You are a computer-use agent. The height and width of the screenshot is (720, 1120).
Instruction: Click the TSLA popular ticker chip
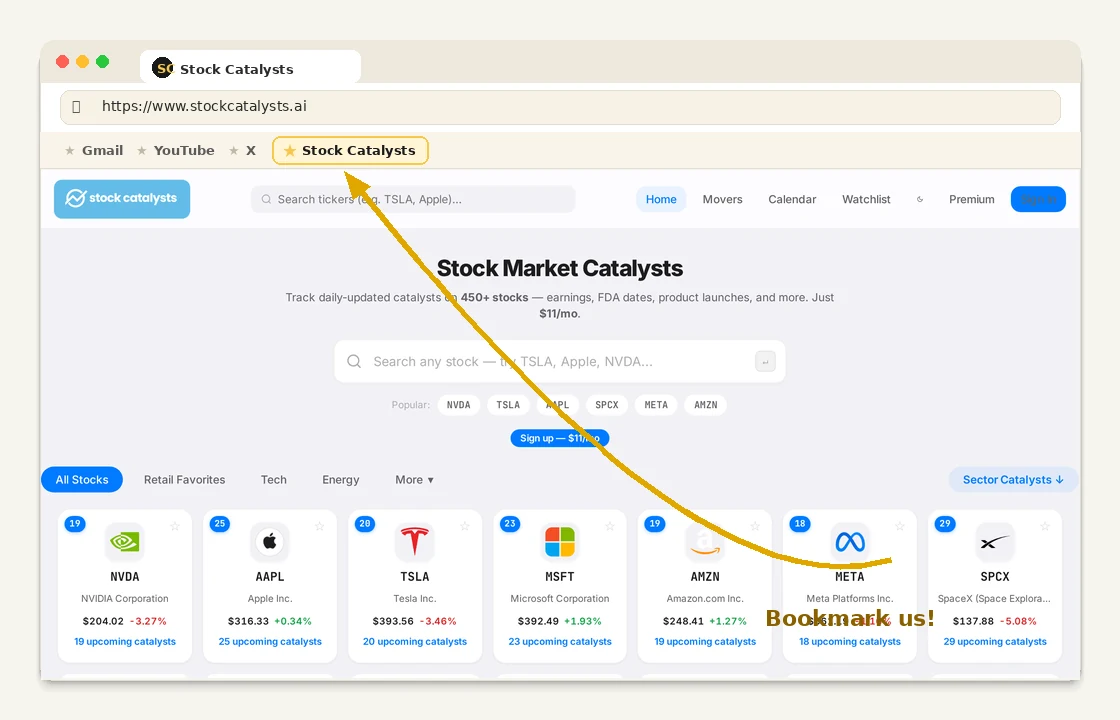[x=508, y=405]
